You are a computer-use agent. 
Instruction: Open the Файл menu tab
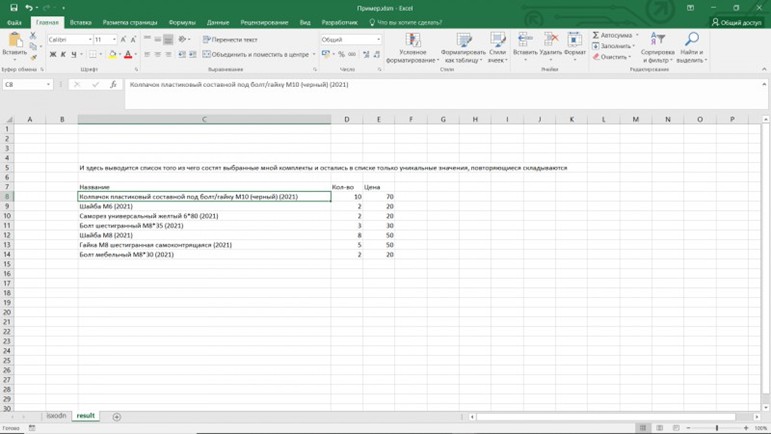tap(14, 22)
